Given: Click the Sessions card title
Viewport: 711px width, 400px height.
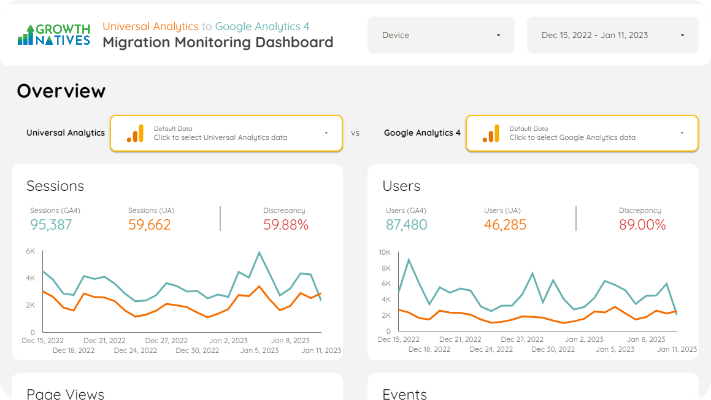Looking at the screenshot, I should [55, 186].
